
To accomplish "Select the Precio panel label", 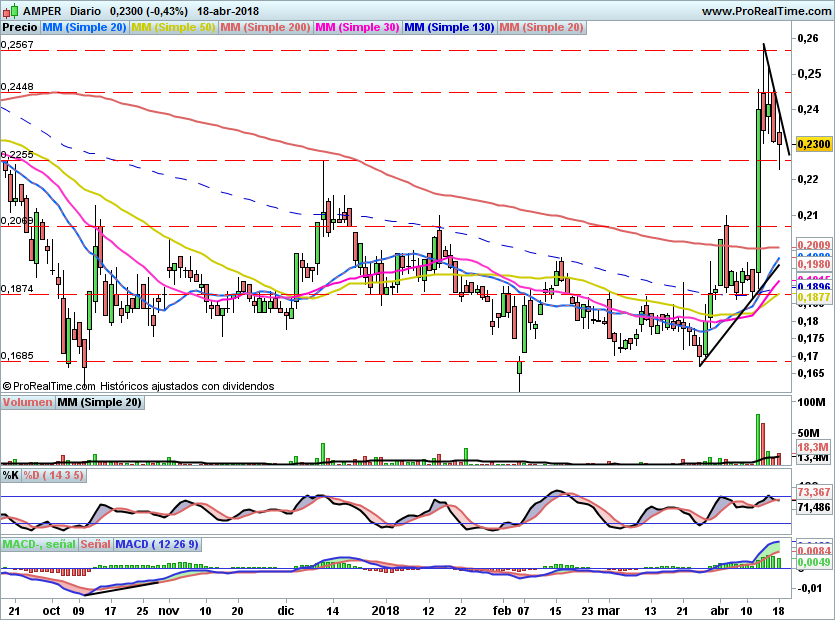I will pos(20,27).
